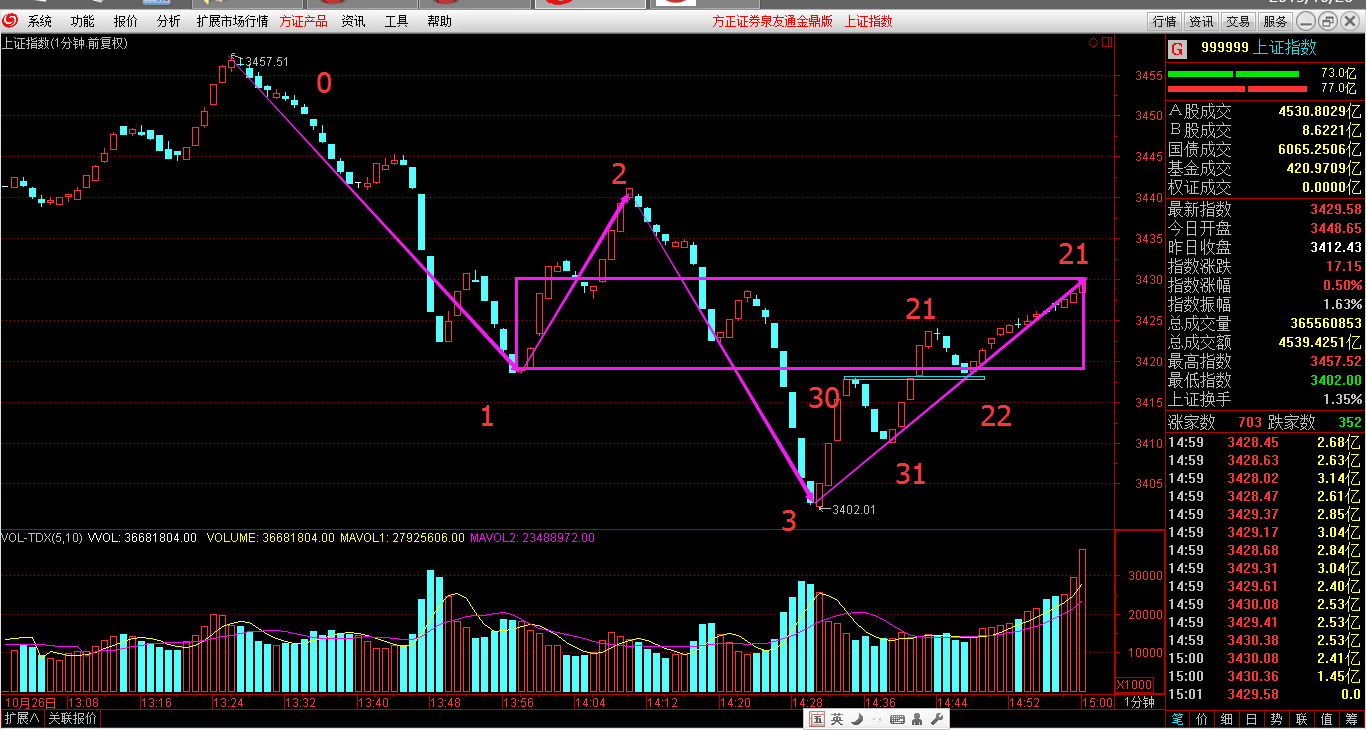
Task: Click the 交易 button at top right
Action: click(1238, 21)
